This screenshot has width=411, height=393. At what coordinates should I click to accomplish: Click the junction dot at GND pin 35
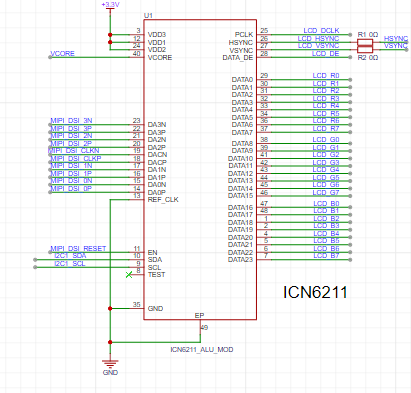pos(110,308)
